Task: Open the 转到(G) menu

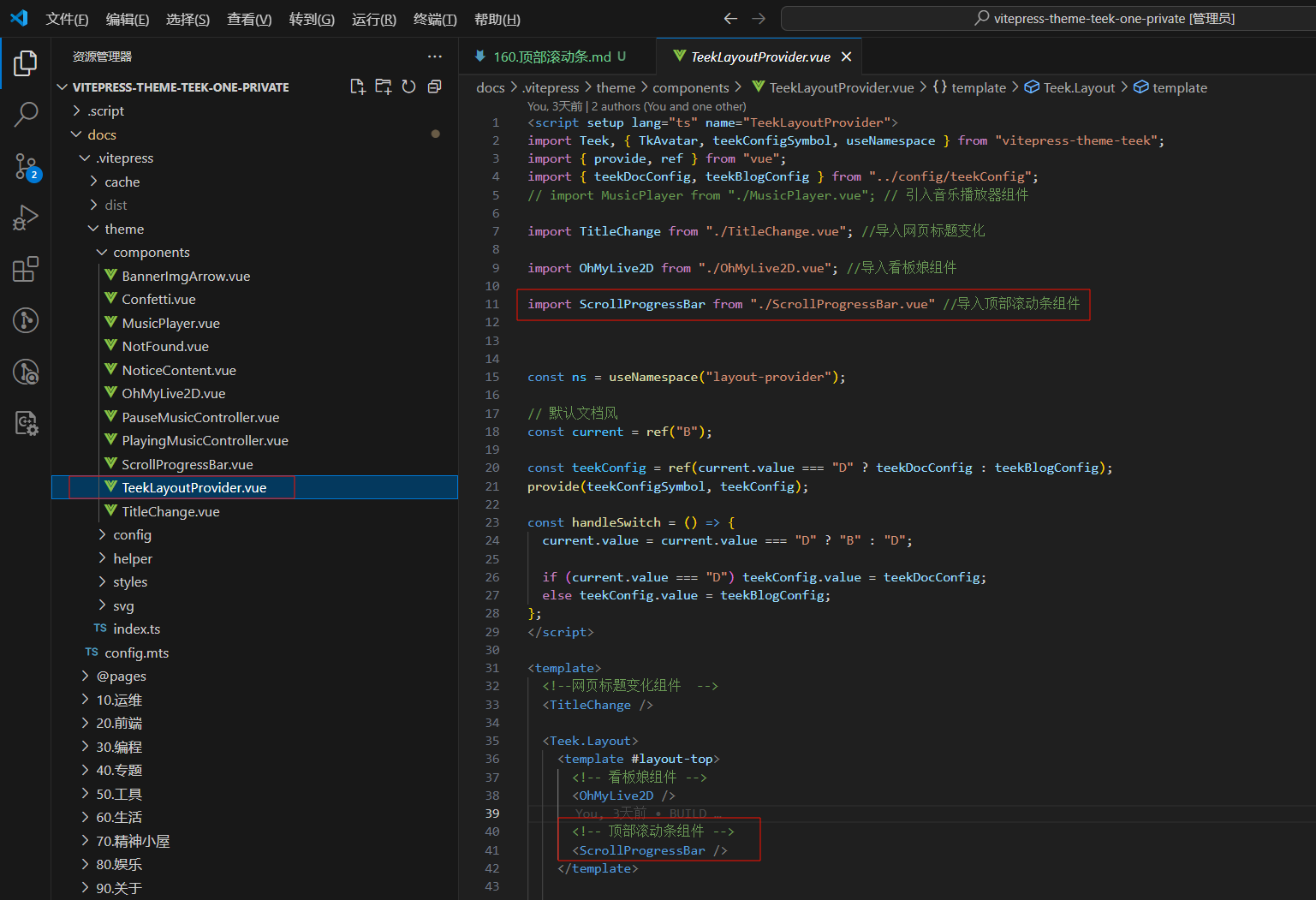Action: (x=312, y=19)
